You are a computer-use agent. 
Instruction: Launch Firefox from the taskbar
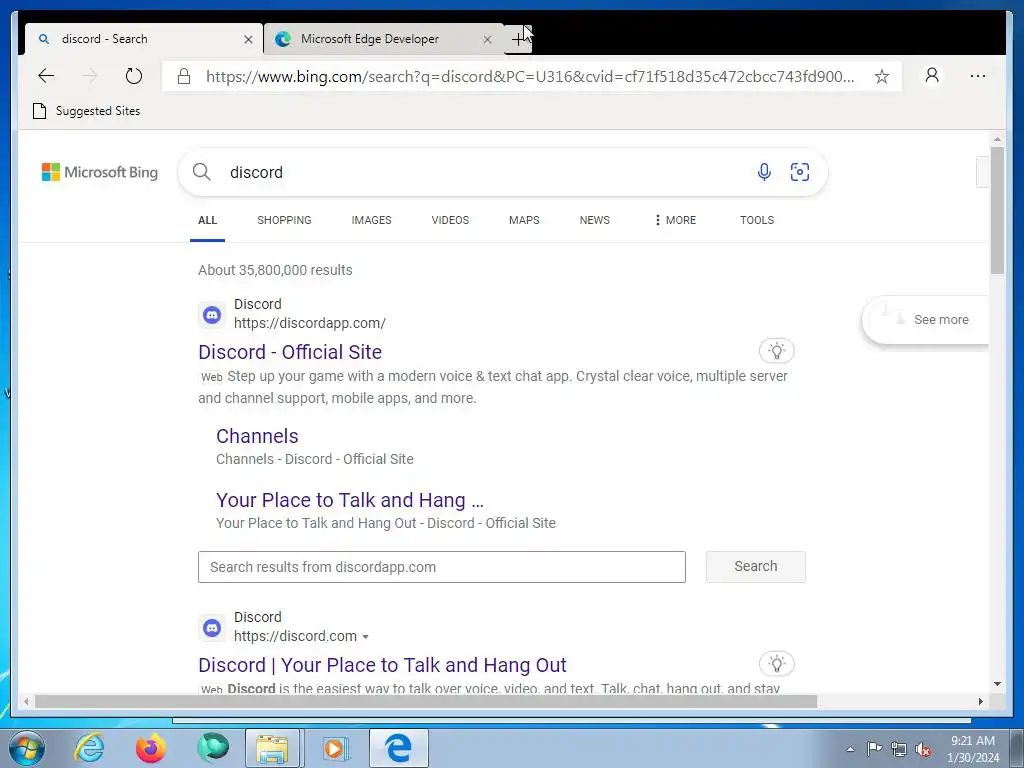(150, 748)
